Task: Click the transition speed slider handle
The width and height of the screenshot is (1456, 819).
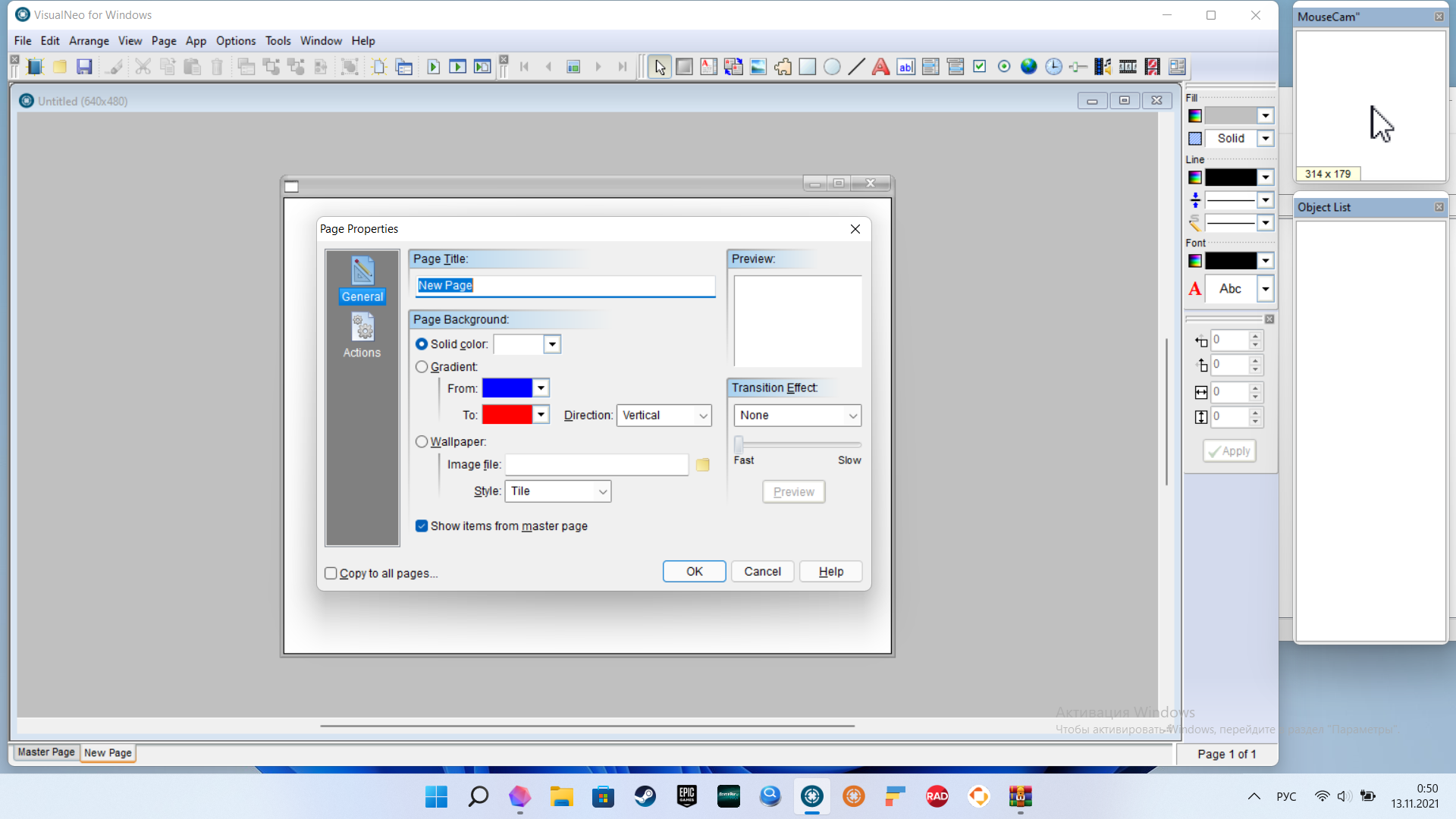Action: [x=739, y=444]
